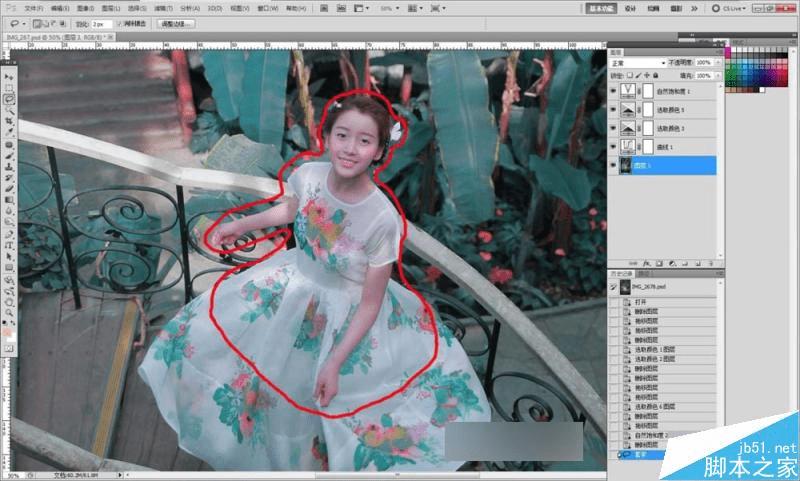Image resolution: width=800 pixels, height=481 pixels.
Task: Select the Zoom tool in the toolbox
Action: [x=9, y=313]
